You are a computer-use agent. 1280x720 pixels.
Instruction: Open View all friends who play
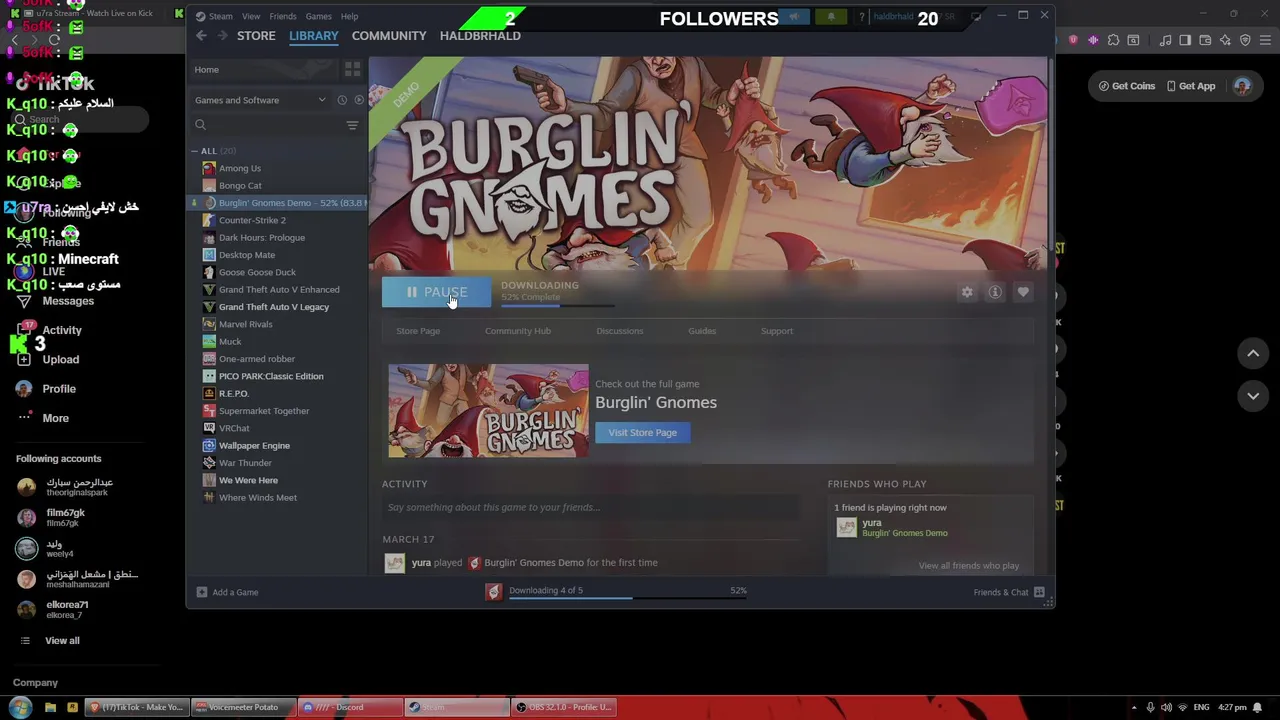[969, 566]
